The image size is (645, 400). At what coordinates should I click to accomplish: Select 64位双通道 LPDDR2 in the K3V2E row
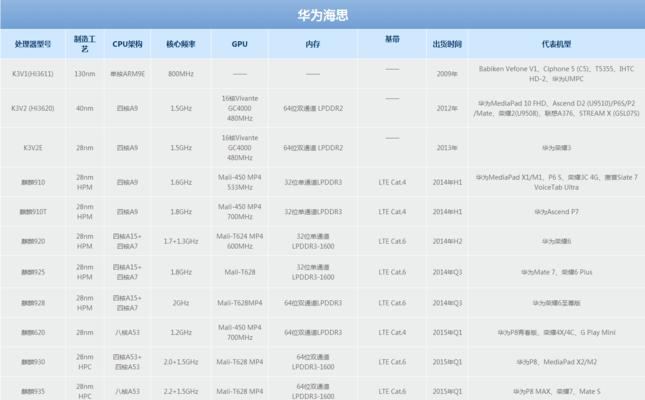(x=313, y=148)
